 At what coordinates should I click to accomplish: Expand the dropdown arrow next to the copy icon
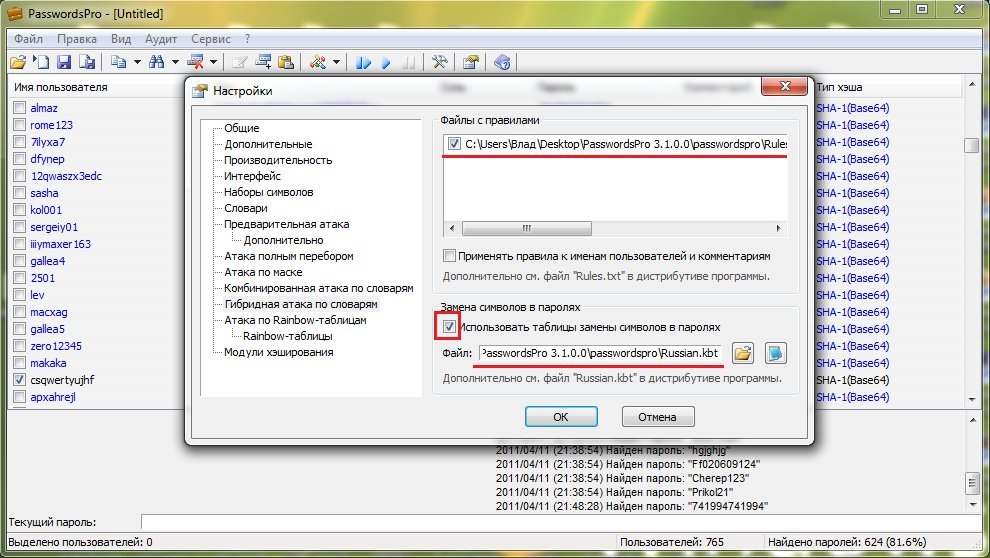[137, 62]
